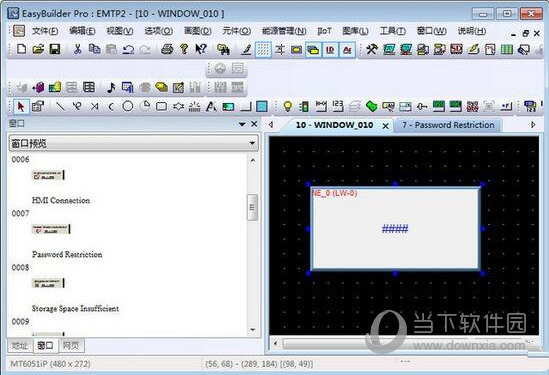Toggle the address 'Ac' display button
This screenshot has height=375, width=549.
click(x=347, y=49)
